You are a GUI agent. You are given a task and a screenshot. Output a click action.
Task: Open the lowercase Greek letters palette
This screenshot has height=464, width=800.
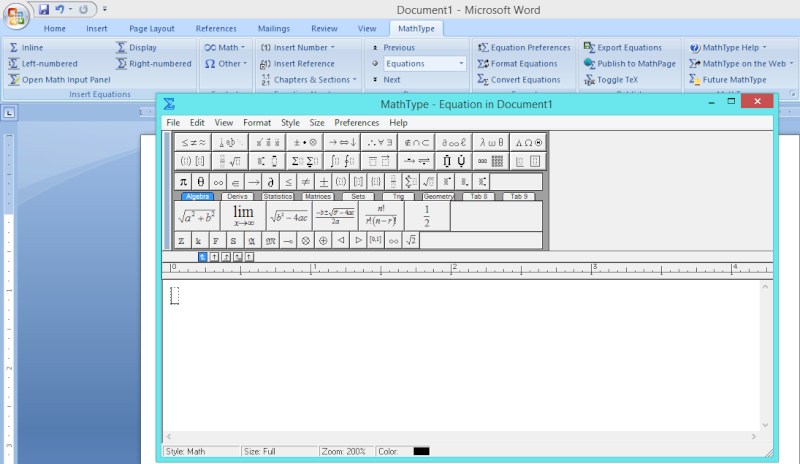click(491, 142)
